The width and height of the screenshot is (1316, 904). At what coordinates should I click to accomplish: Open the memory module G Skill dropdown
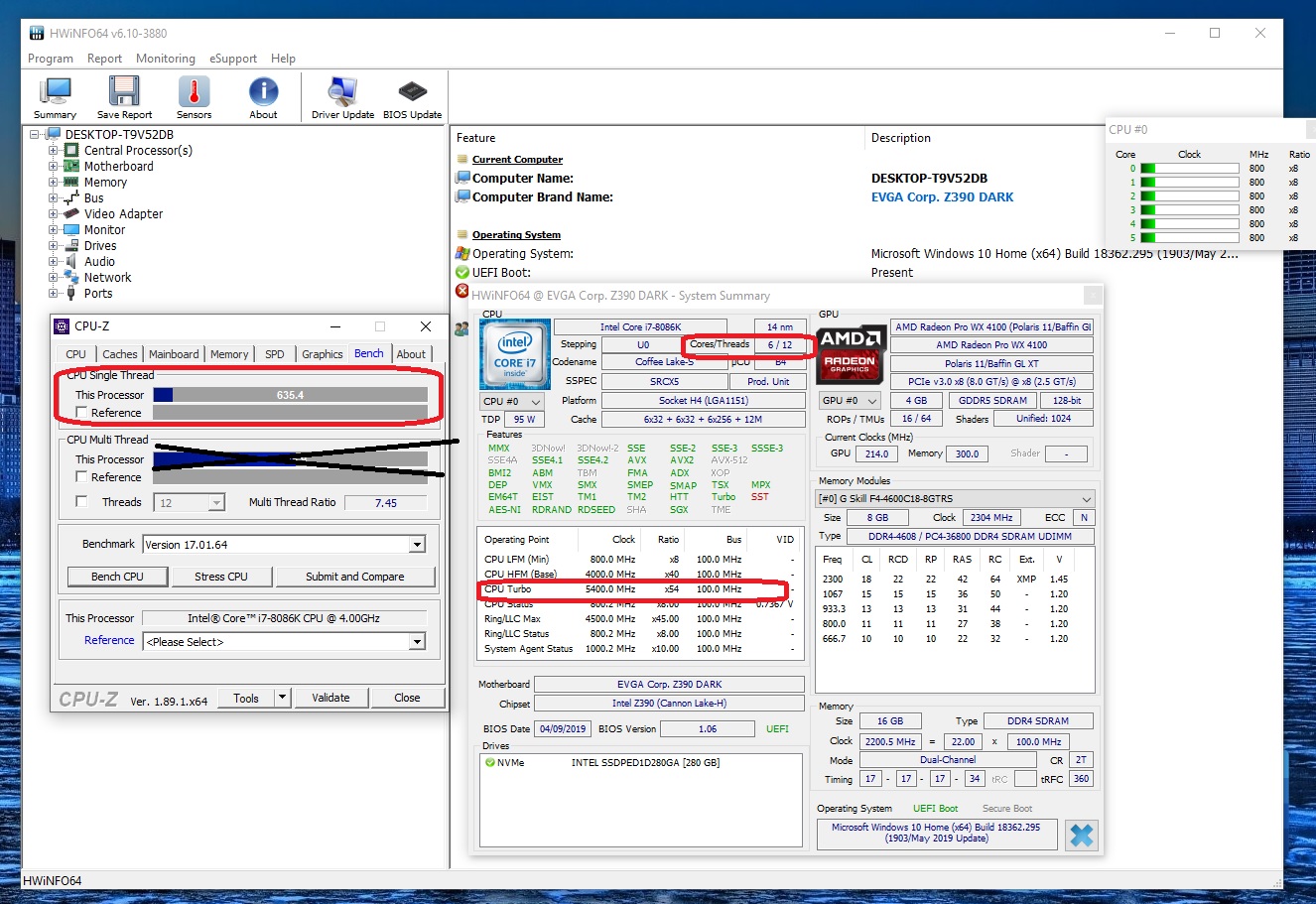coord(955,498)
